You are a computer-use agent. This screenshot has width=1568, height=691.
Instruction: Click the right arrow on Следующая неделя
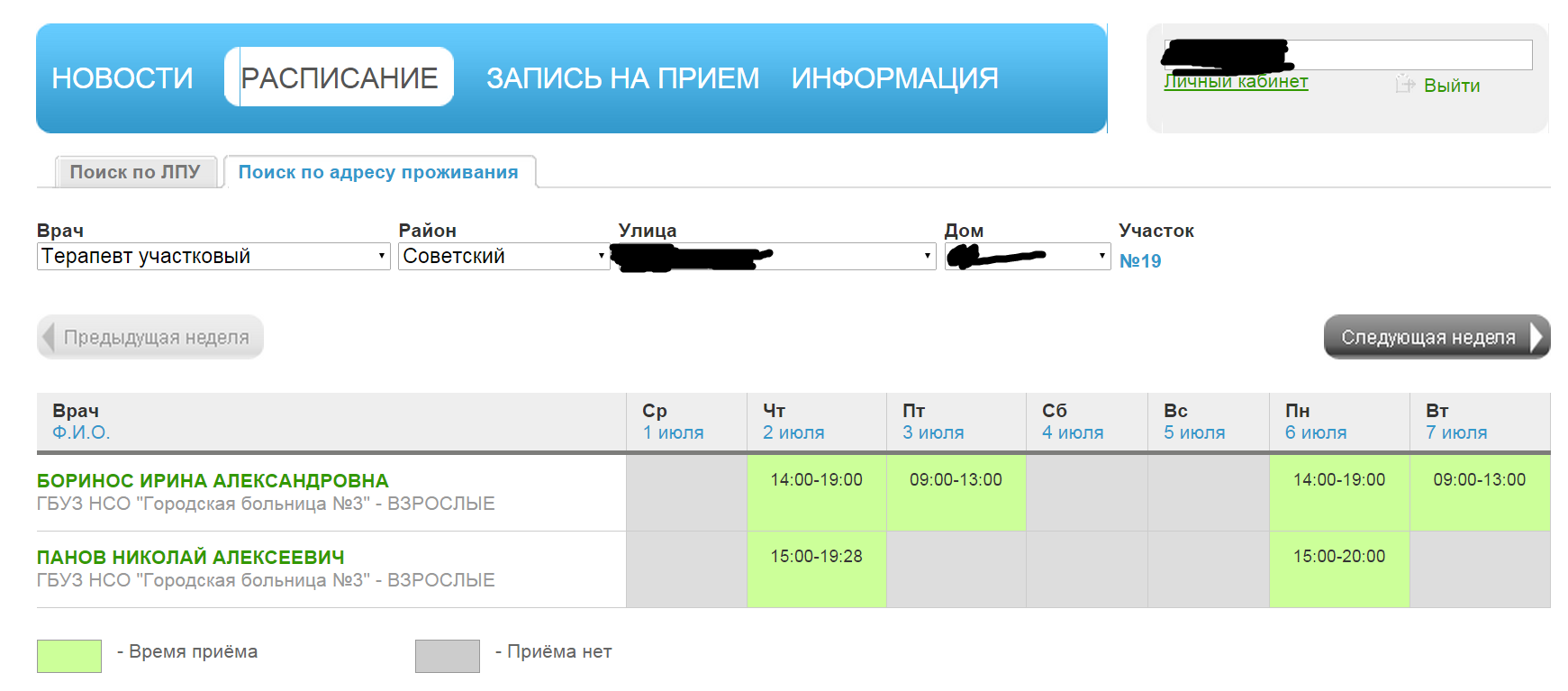1536,337
